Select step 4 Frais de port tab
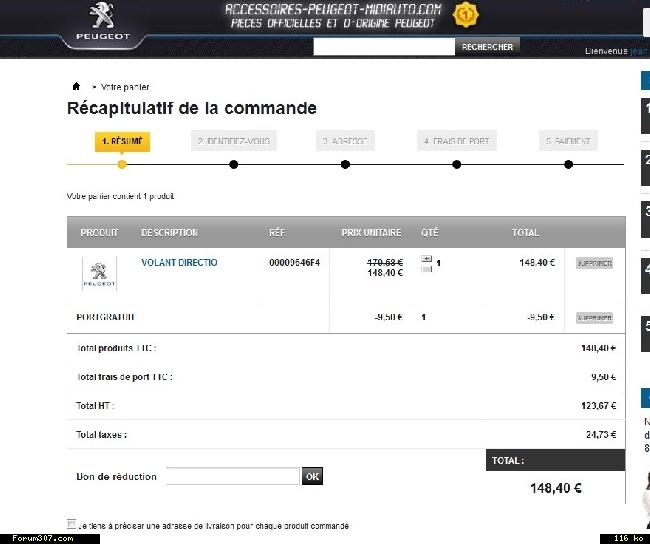Viewport: 650px width, 544px height. (457, 141)
